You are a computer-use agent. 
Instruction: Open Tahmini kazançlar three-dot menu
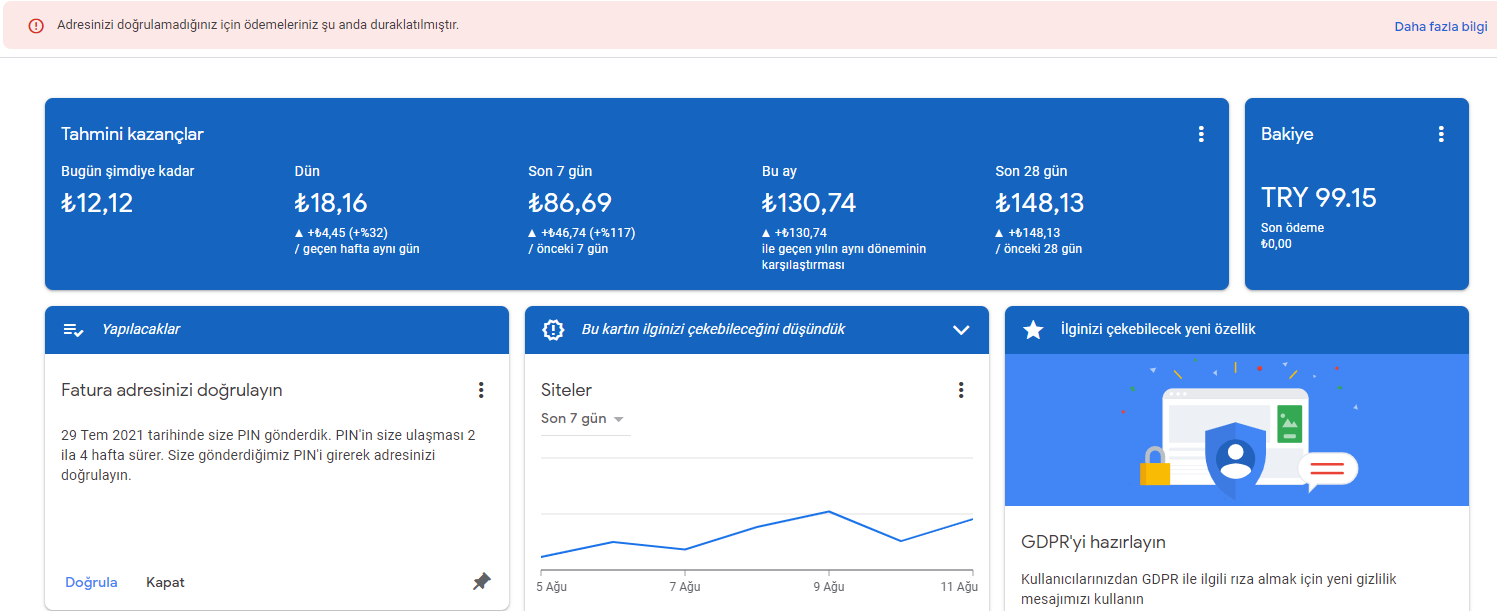coord(1201,134)
